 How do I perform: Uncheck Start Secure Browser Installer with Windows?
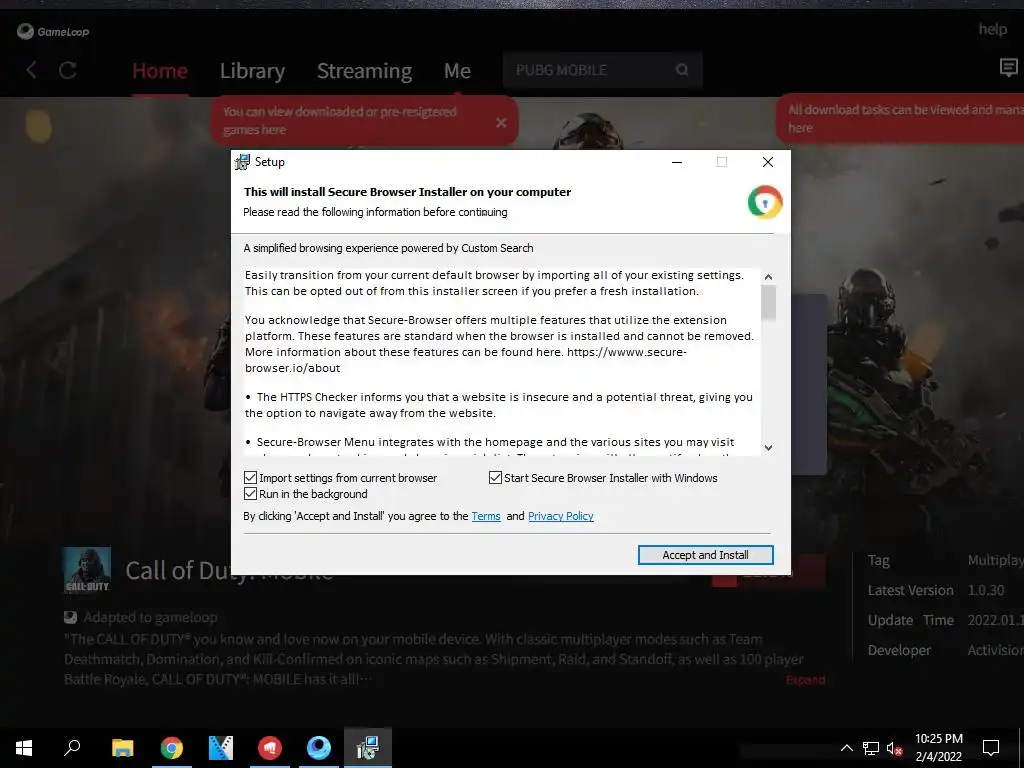495,477
